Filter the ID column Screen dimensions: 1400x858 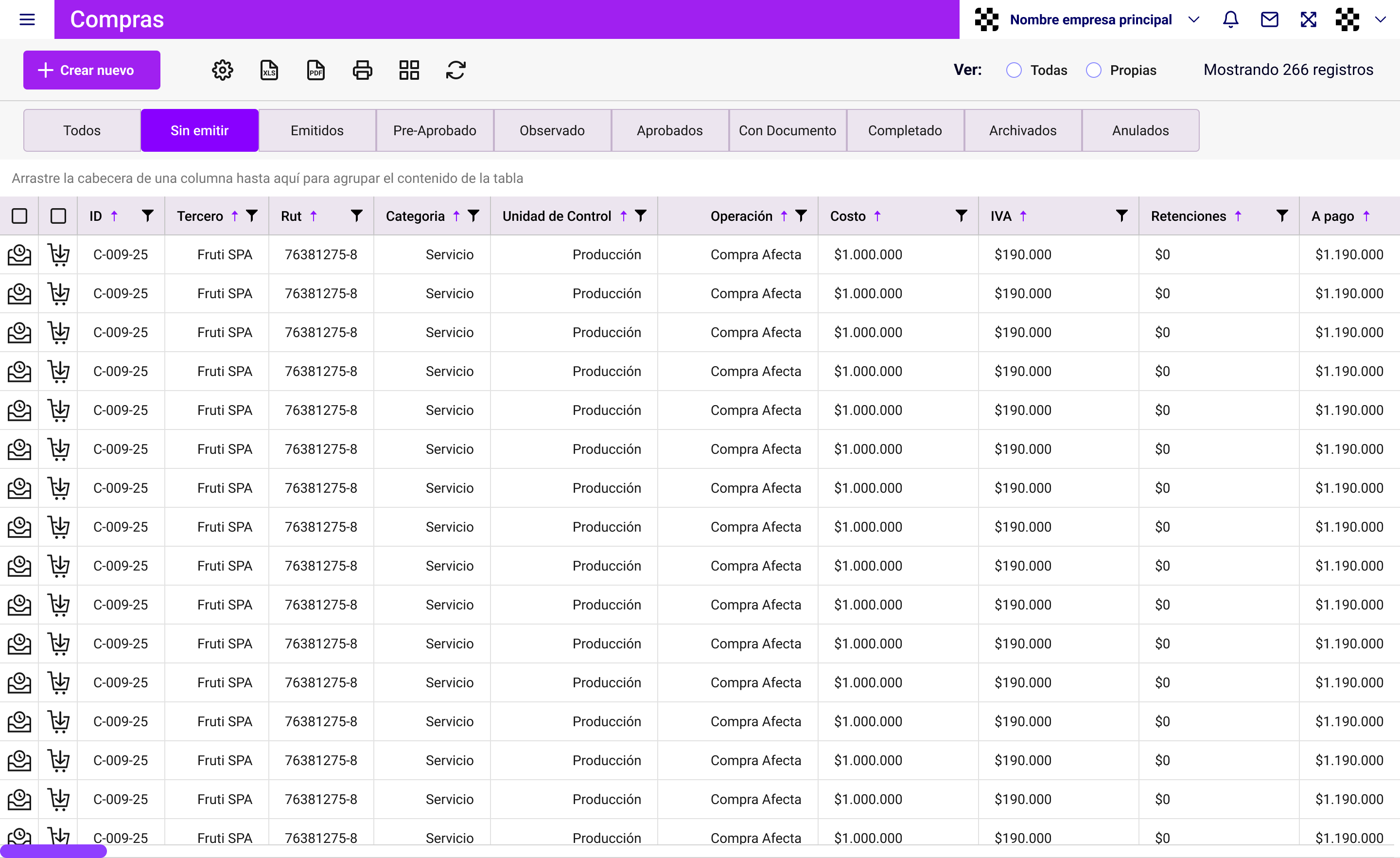click(147, 215)
